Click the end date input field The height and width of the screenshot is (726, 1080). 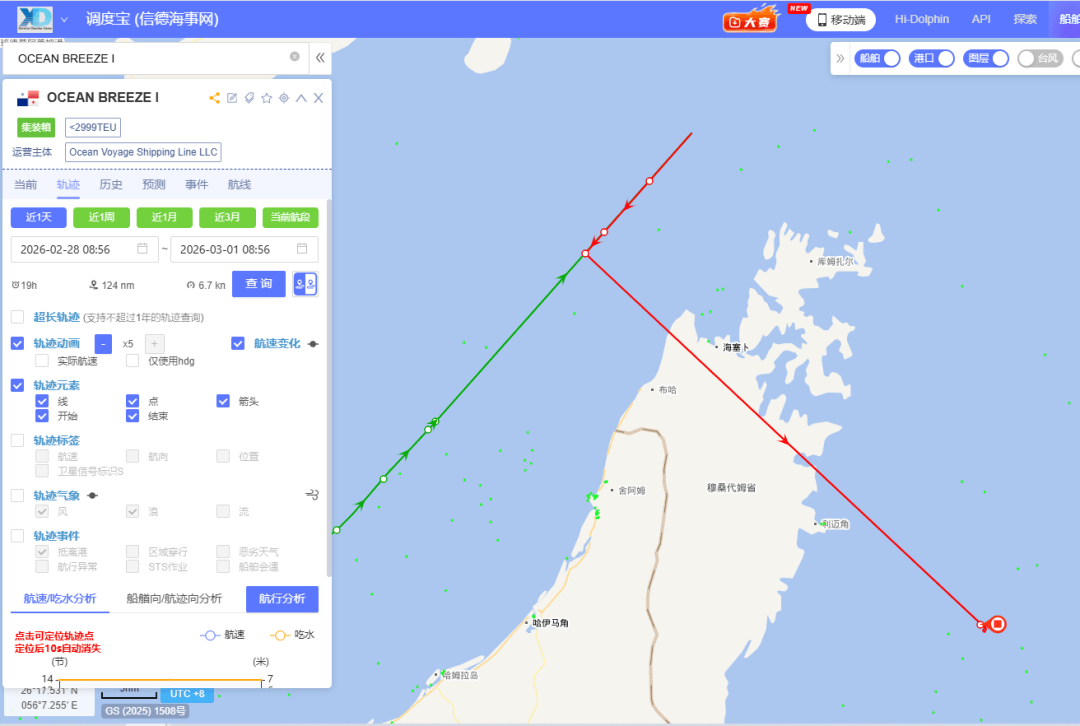[x=235, y=249]
